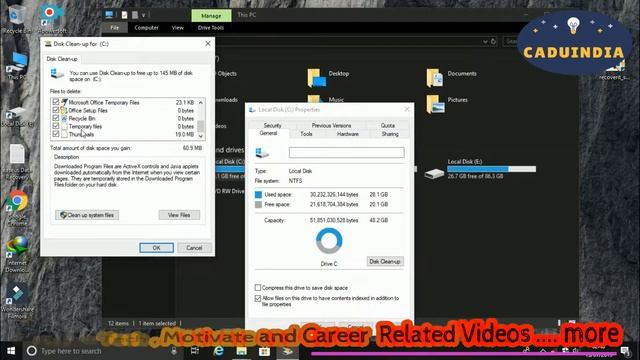Click Disk Clean-up button in Properties

[385, 261]
